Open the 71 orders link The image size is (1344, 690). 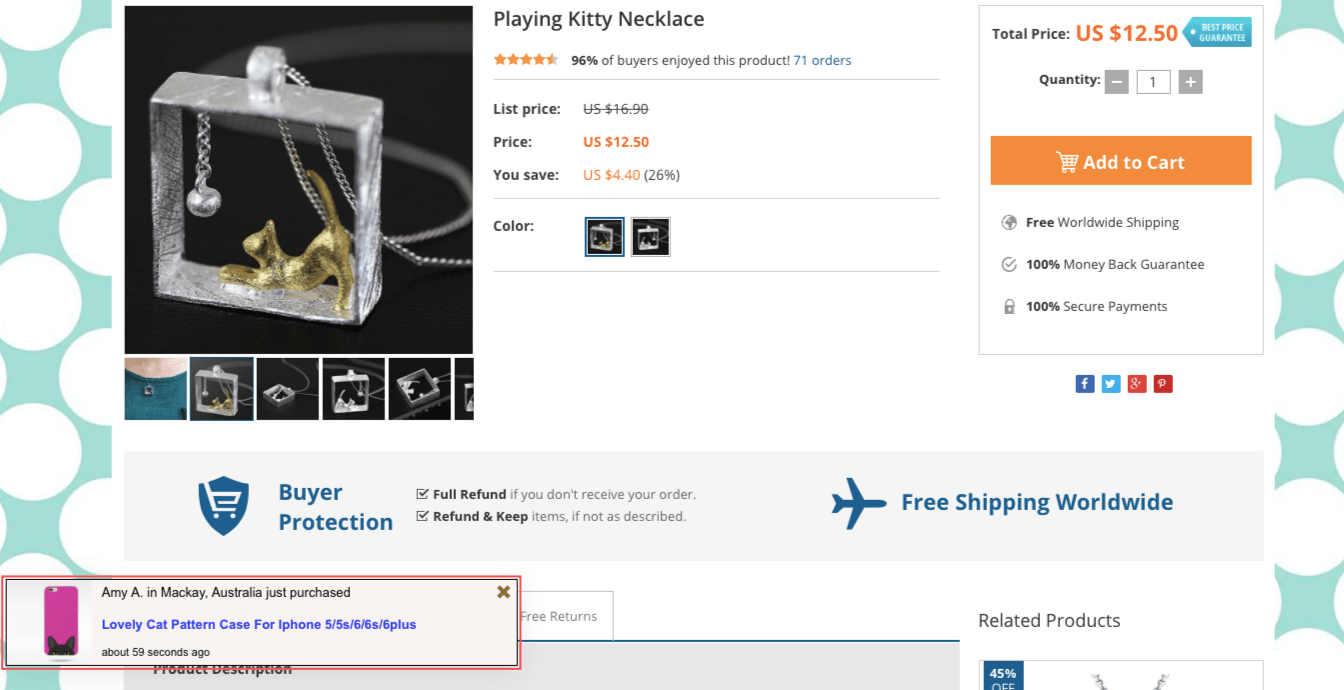click(822, 60)
